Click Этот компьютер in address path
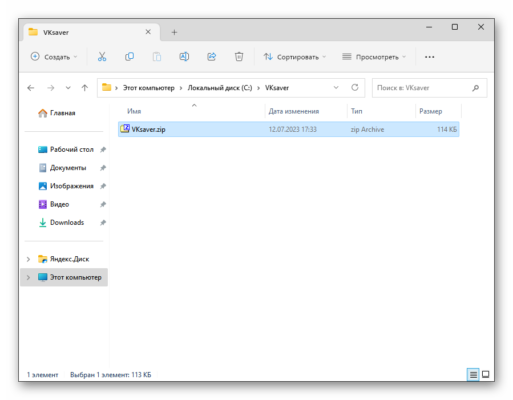 coord(149,88)
